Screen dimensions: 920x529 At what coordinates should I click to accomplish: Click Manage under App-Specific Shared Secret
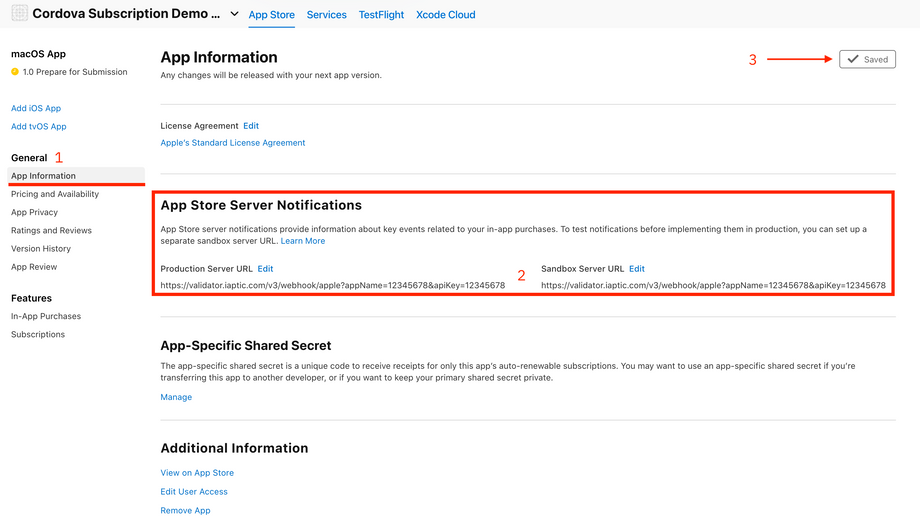click(x=176, y=397)
